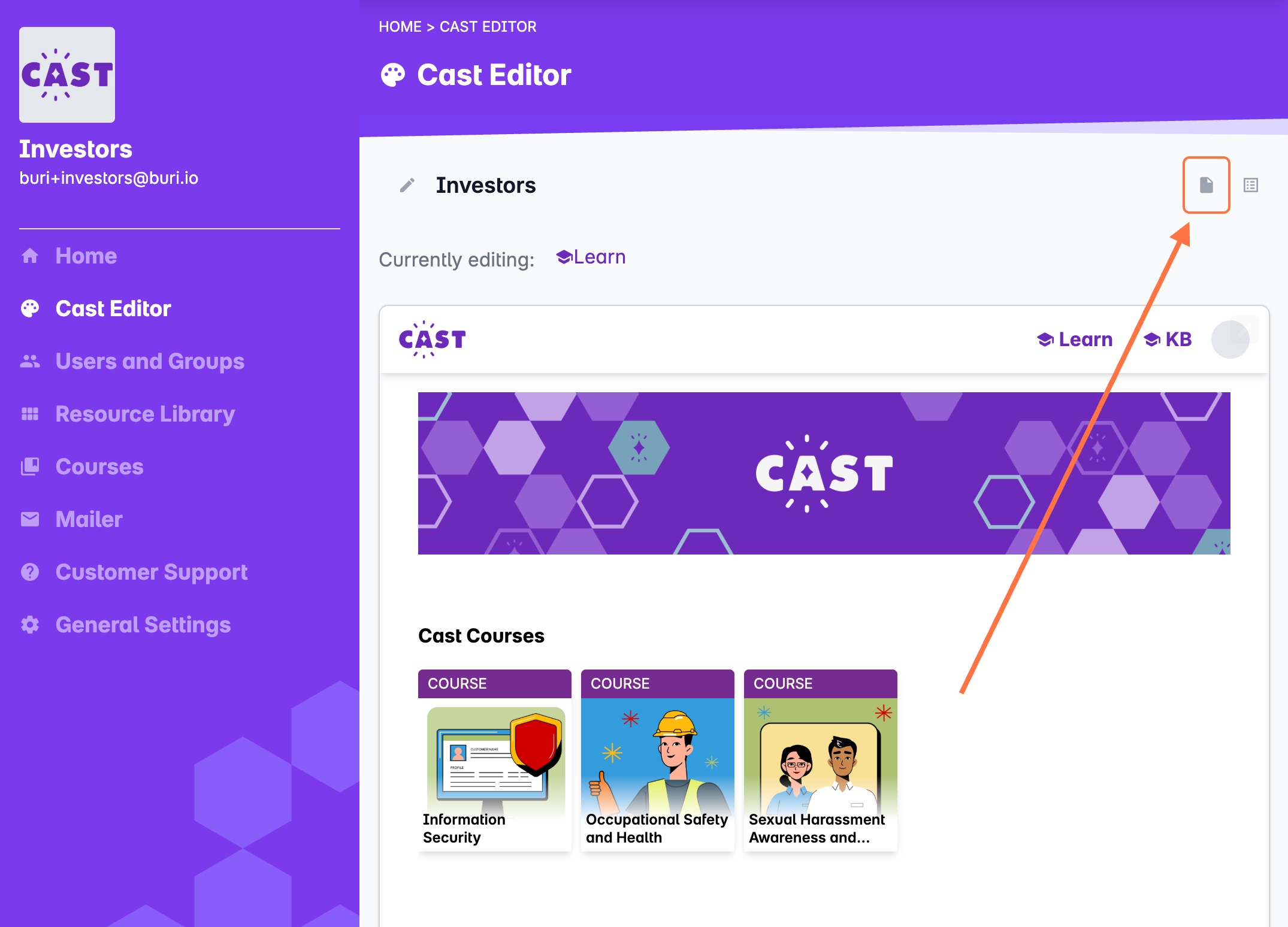The width and height of the screenshot is (1288, 927).
Task: Open the Sexual Harassment Awareness course card
Action: point(820,761)
